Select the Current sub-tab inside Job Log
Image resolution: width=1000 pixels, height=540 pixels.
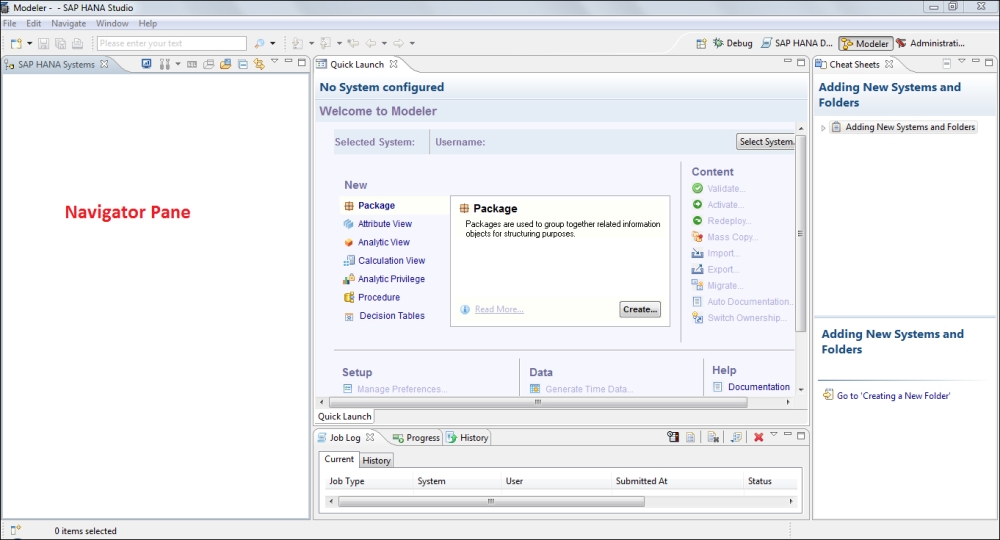tap(339, 459)
